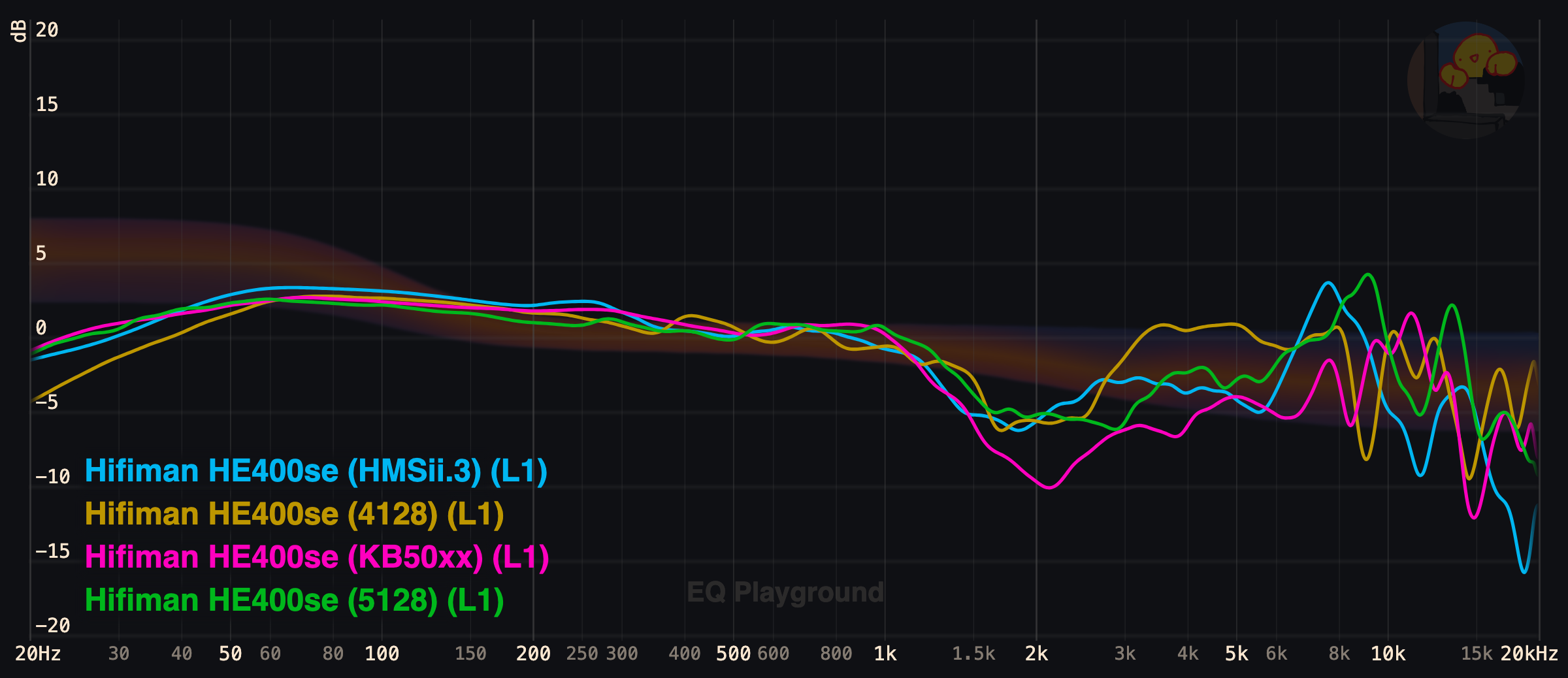Click the 20kHz frequency axis label

pos(1529,653)
